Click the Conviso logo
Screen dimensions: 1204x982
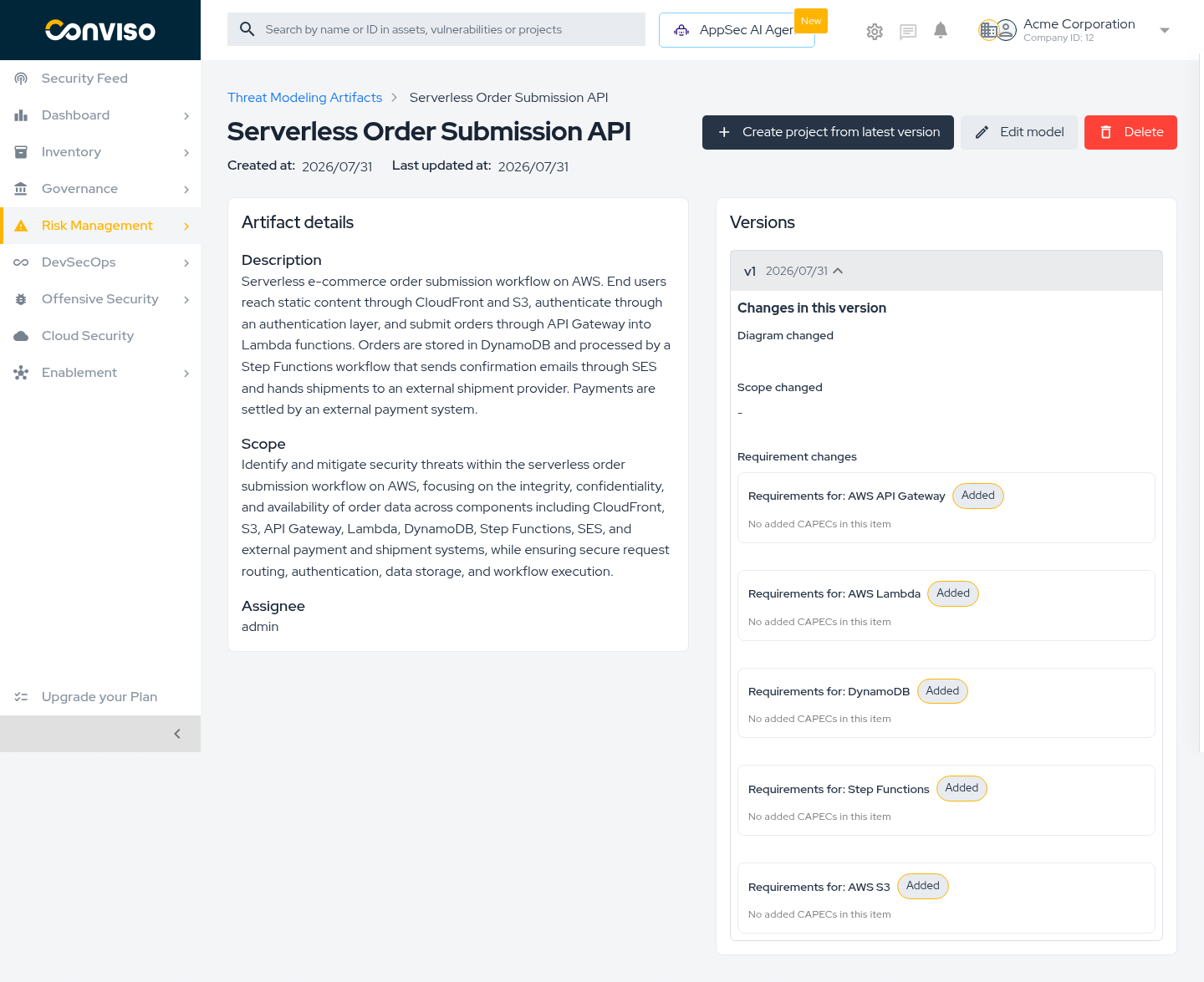pyautogui.click(x=100, y=30)
